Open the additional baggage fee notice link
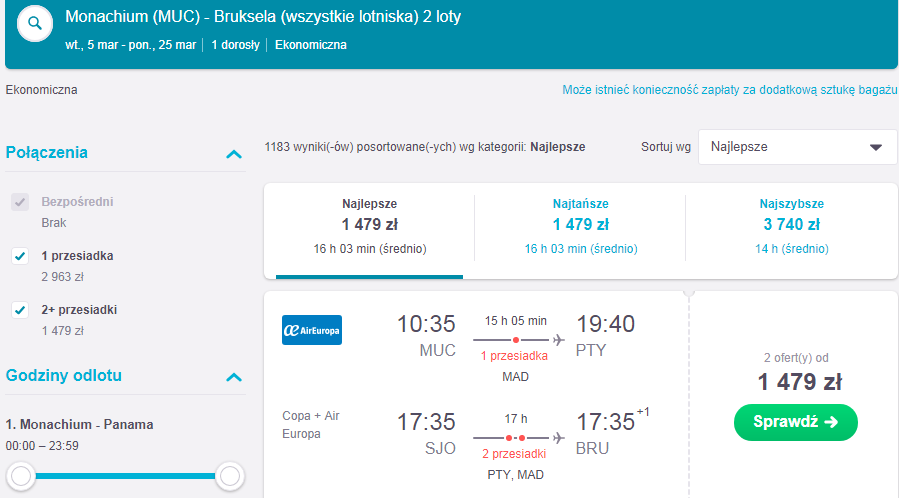The width and height of the screenshot is (899, 498). pos(729,90)
